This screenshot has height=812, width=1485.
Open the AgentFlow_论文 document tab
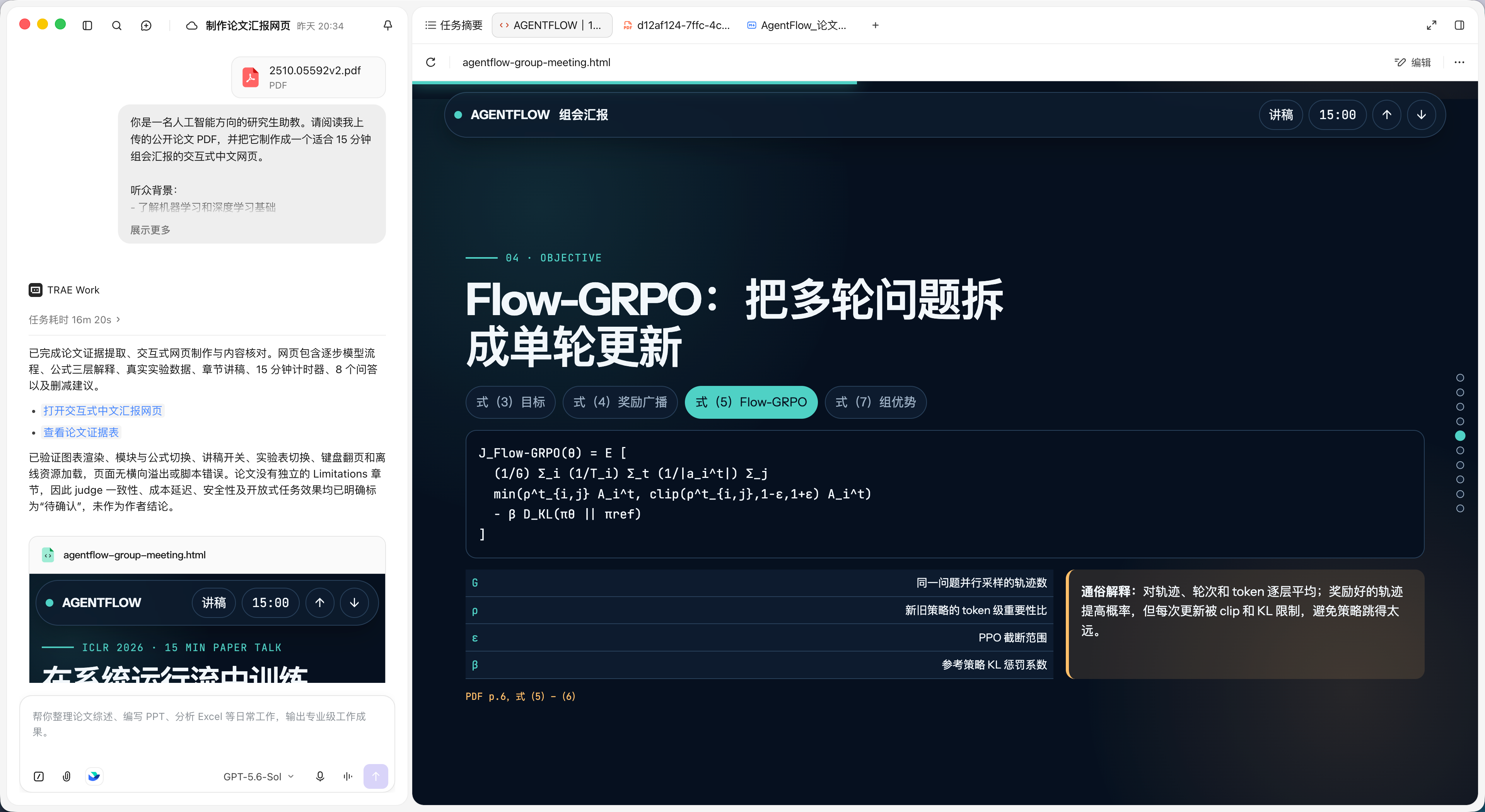[x=797, y=26]
